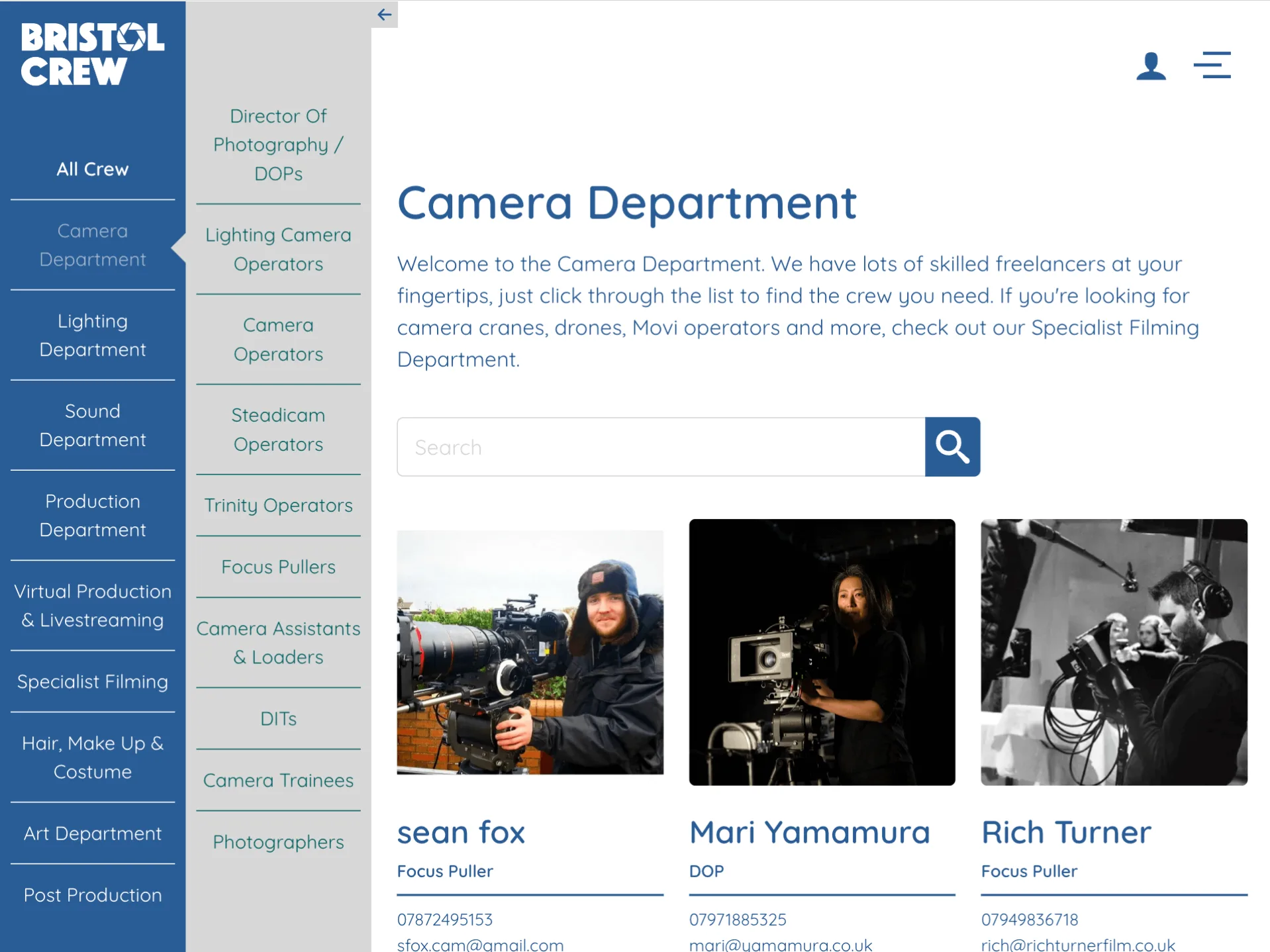Open sean fox's profile photo
Image resolution: width=1270 pixels, height=952 pixels.
[530, 652]
